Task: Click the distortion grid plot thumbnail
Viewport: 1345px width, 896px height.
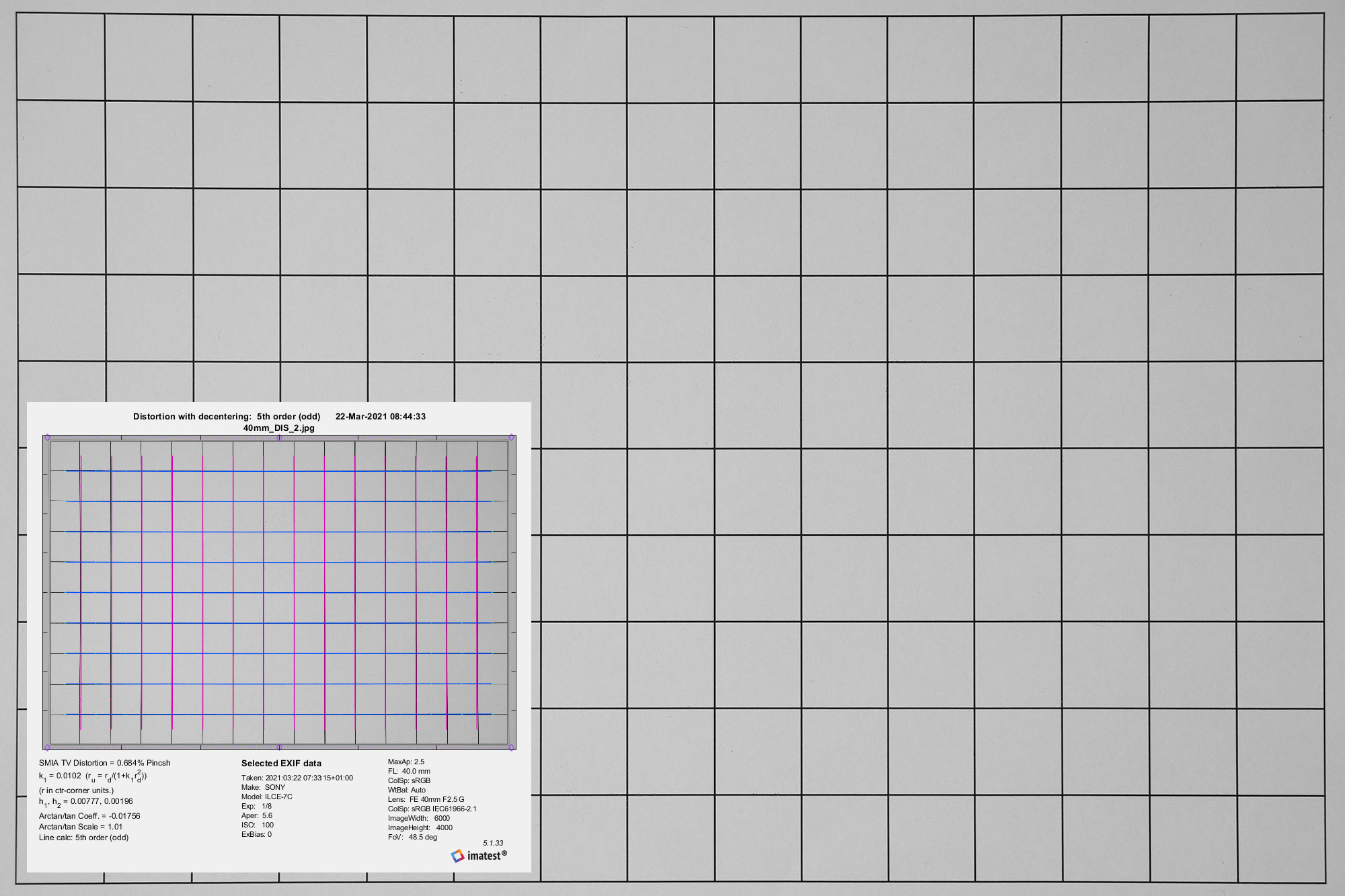Action: (279, 592)
